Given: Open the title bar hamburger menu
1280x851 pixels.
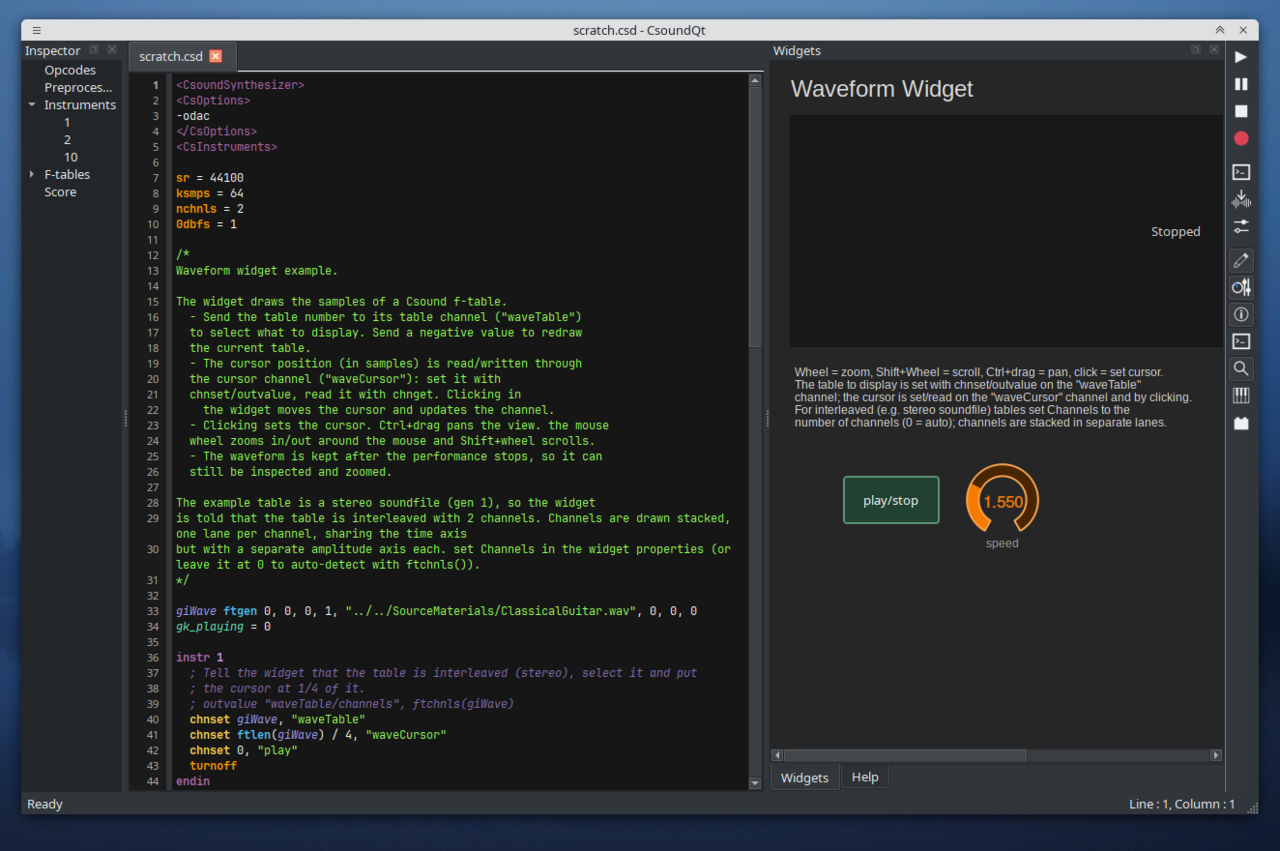Looking at the screenshot, I should 37,30.
